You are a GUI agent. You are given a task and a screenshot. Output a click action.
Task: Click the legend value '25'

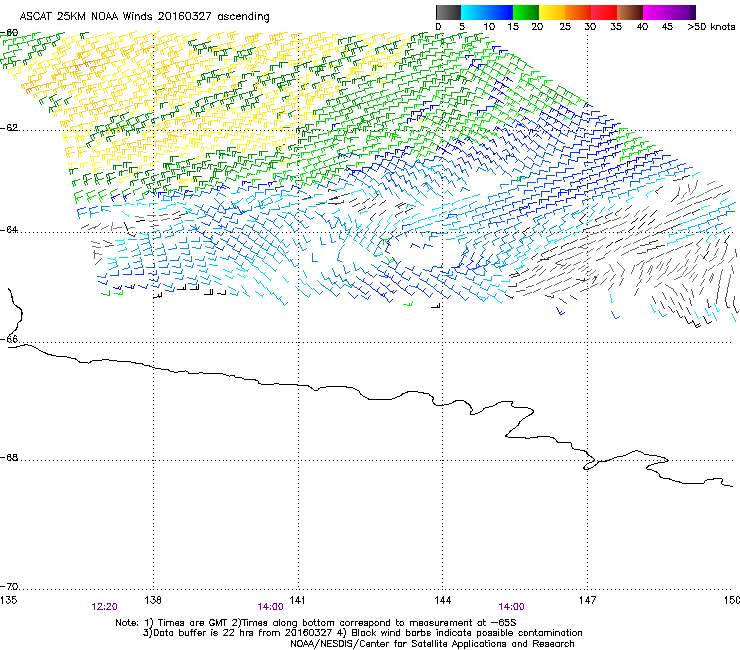point(565,27)
